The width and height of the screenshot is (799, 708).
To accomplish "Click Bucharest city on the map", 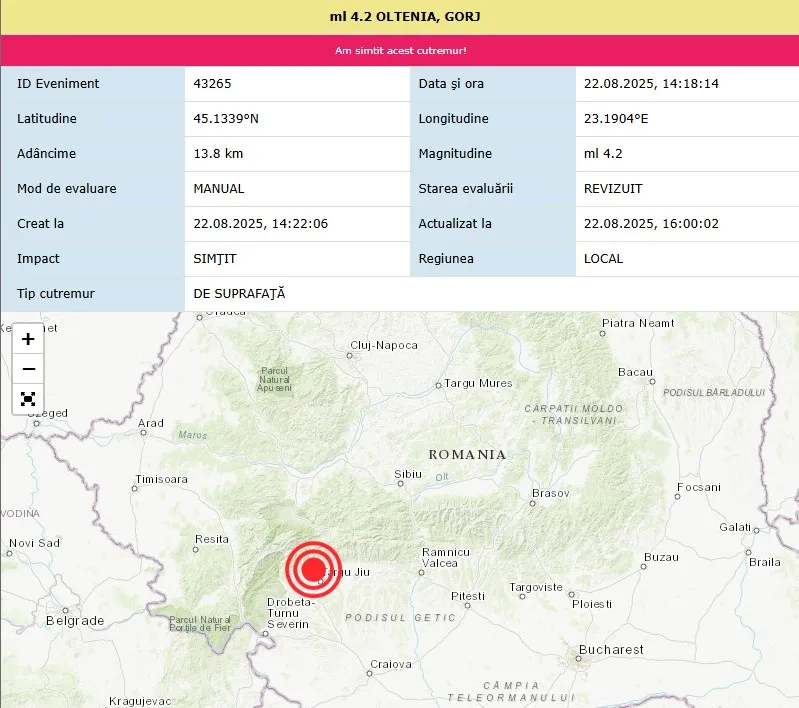I will pos(610,650).
